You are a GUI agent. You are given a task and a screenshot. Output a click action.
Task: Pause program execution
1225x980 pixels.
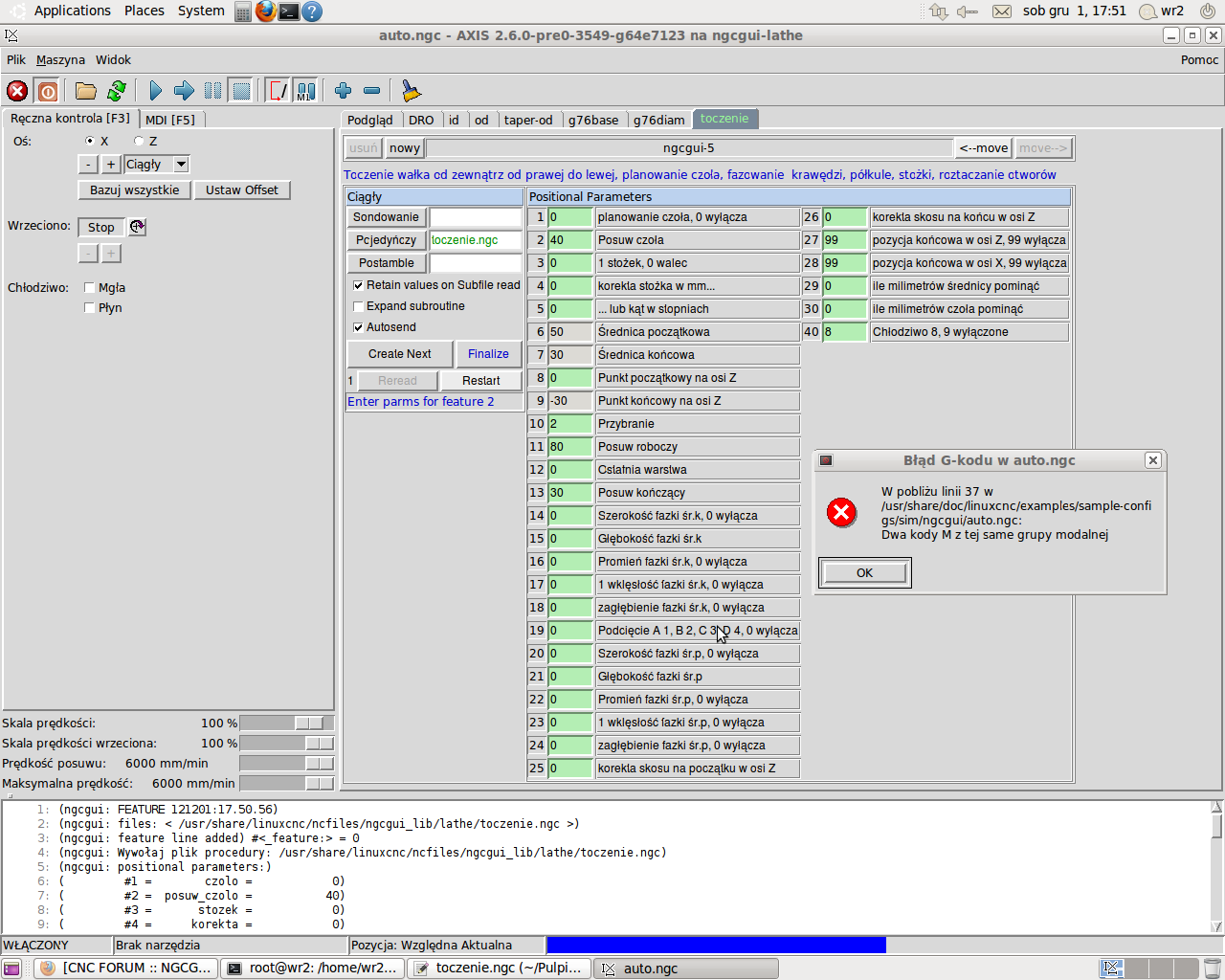point(213,91)
